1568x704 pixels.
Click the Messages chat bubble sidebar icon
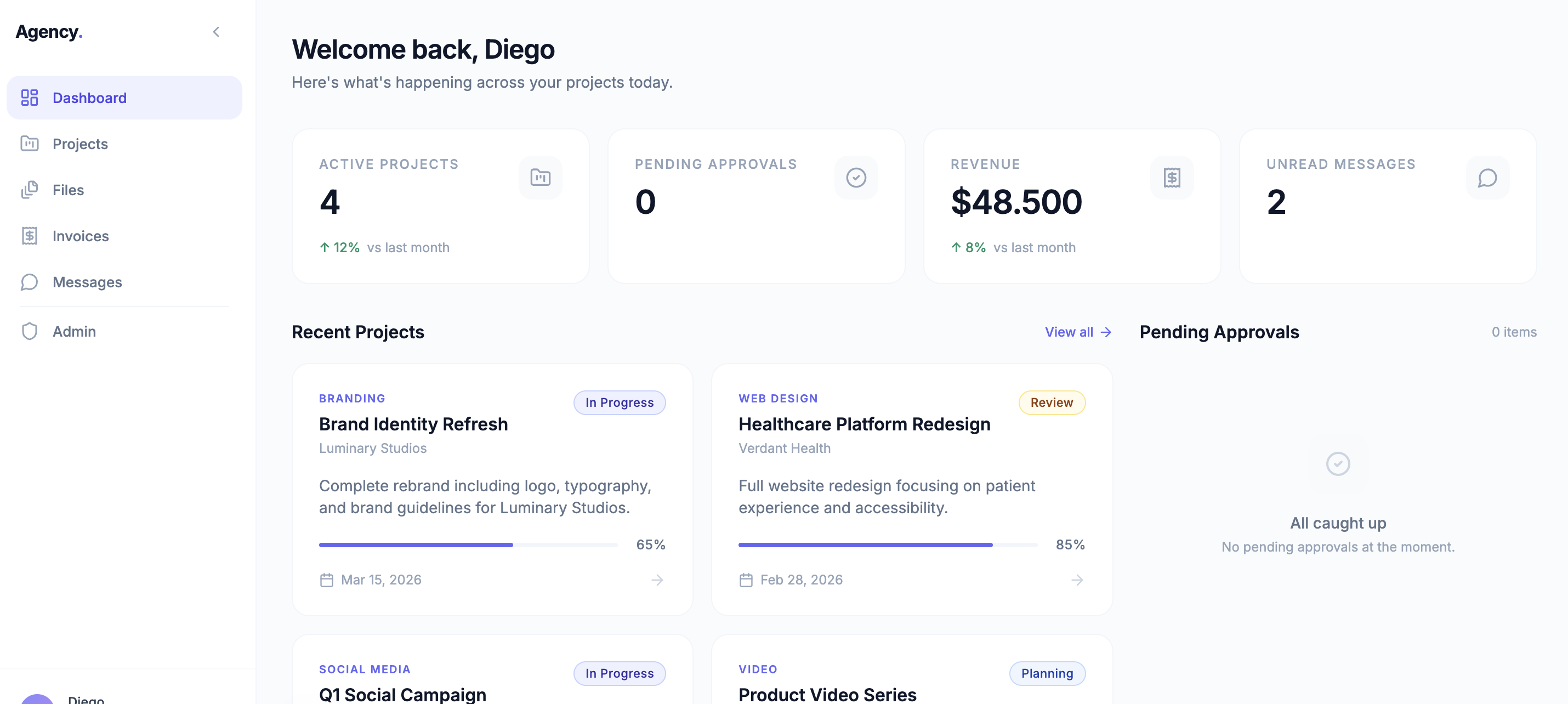coord(29,282)
